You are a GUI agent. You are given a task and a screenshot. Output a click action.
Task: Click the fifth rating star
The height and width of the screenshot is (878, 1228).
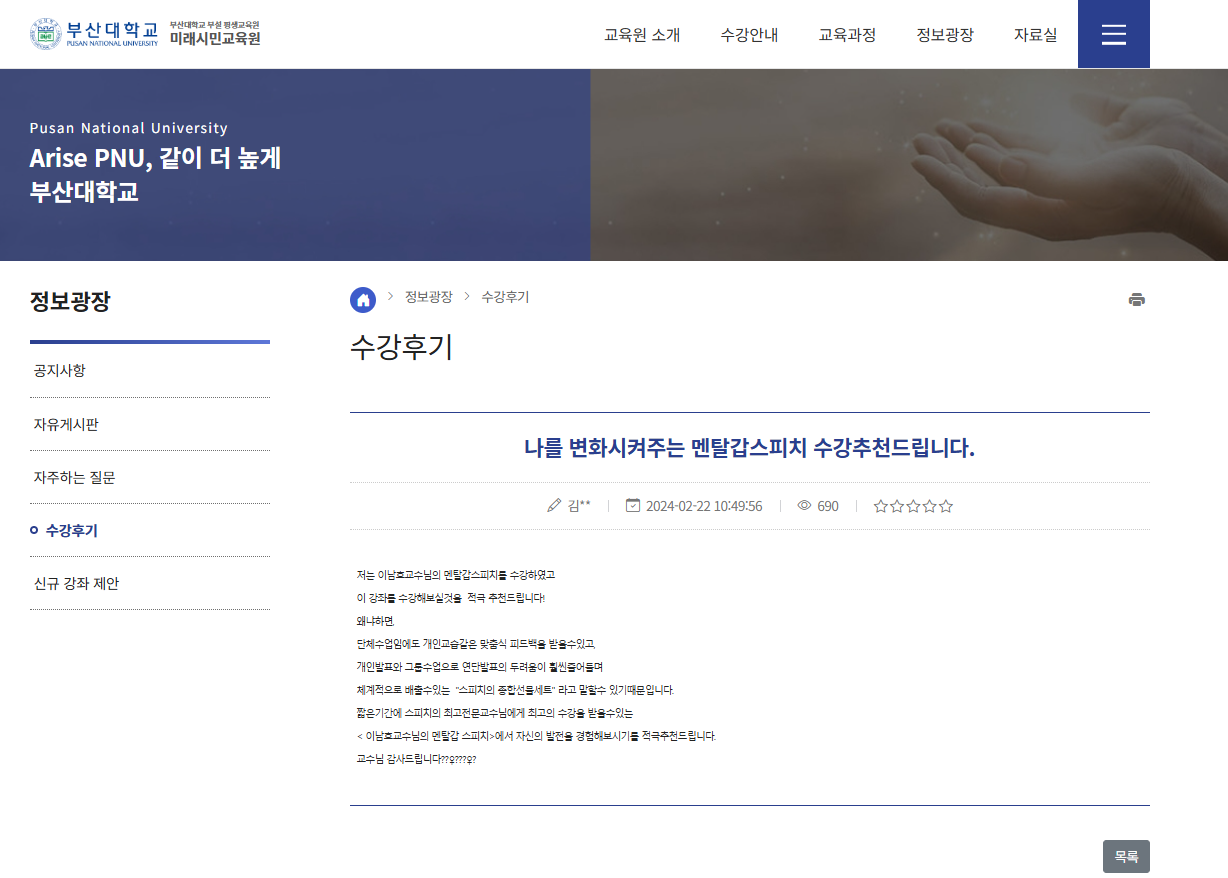pyautogui.click(x=946, y=506)
